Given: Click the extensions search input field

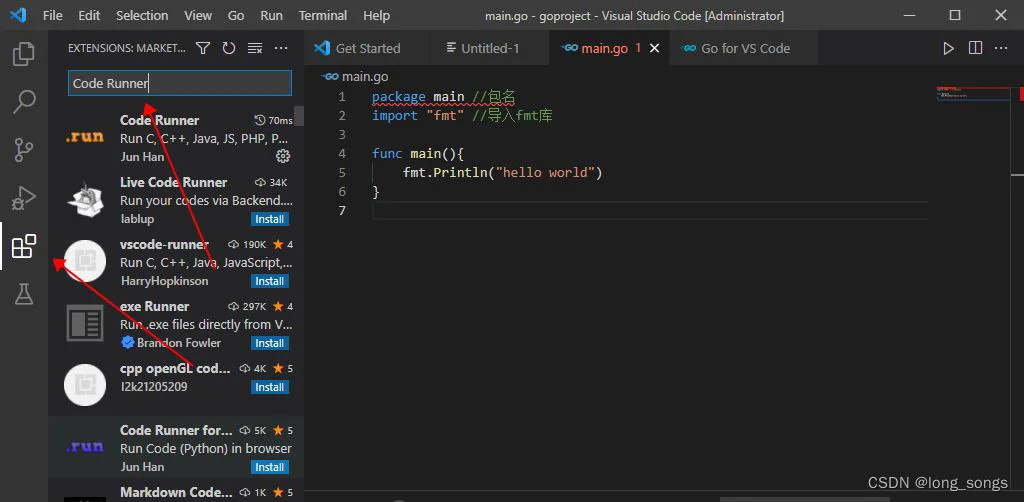Looking at the screenshot, I should click(180, 84).
